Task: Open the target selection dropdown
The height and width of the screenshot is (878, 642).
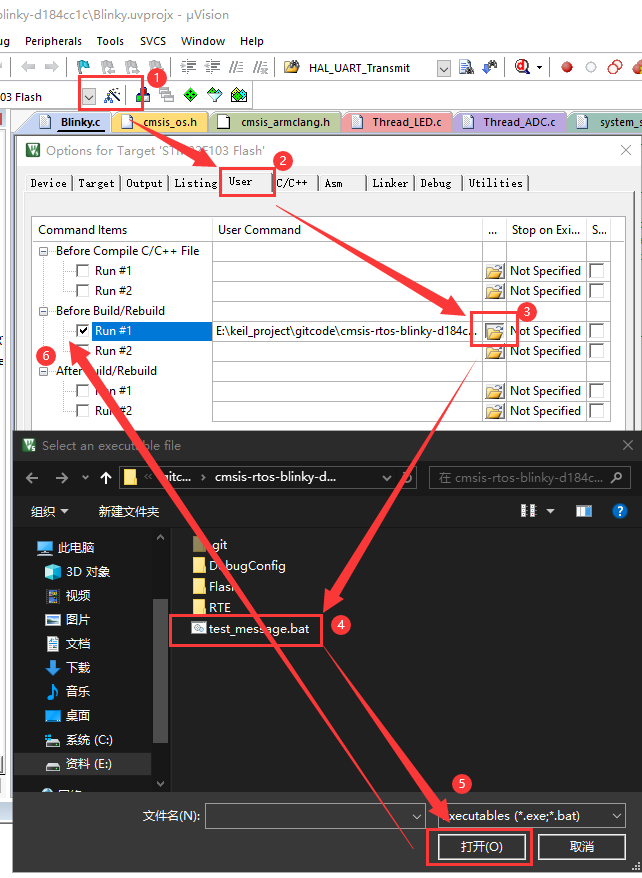Action: pos(88,97)
